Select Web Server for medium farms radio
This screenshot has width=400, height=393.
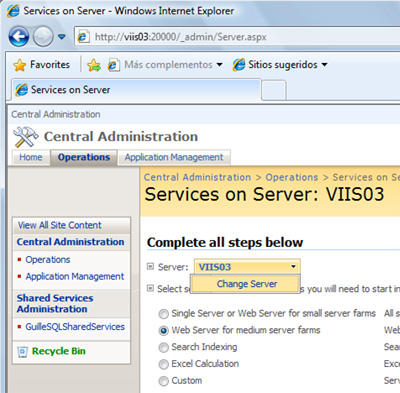tap(163, 330)
